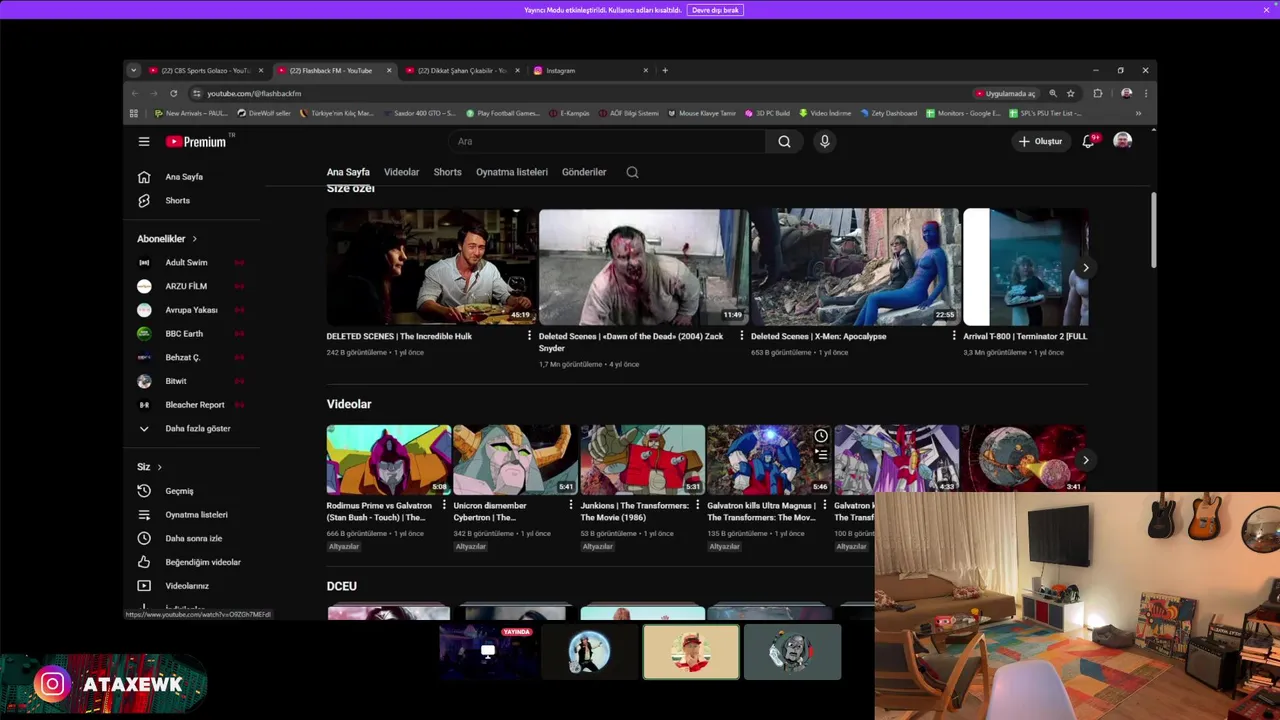
Task: Click Devre dışı bırak in top banner
Action: (x=715, y=10)
